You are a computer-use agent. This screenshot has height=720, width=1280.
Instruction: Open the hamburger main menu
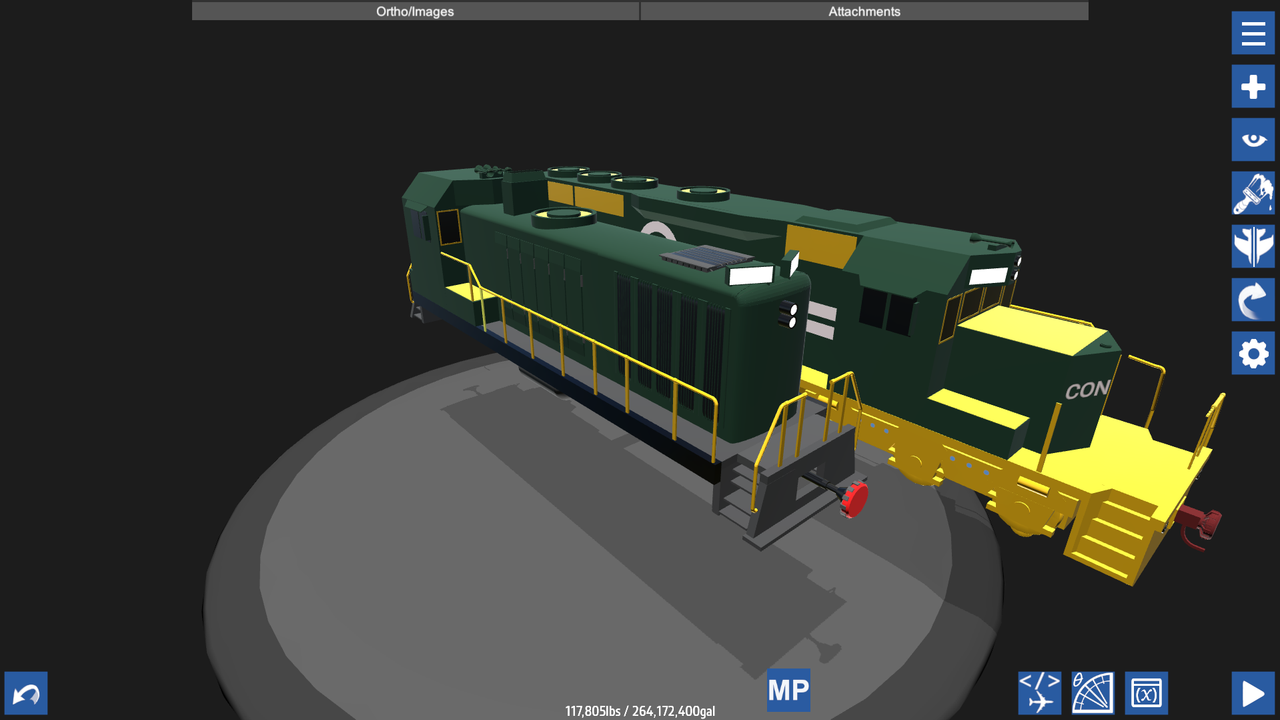click(1253, 34)
